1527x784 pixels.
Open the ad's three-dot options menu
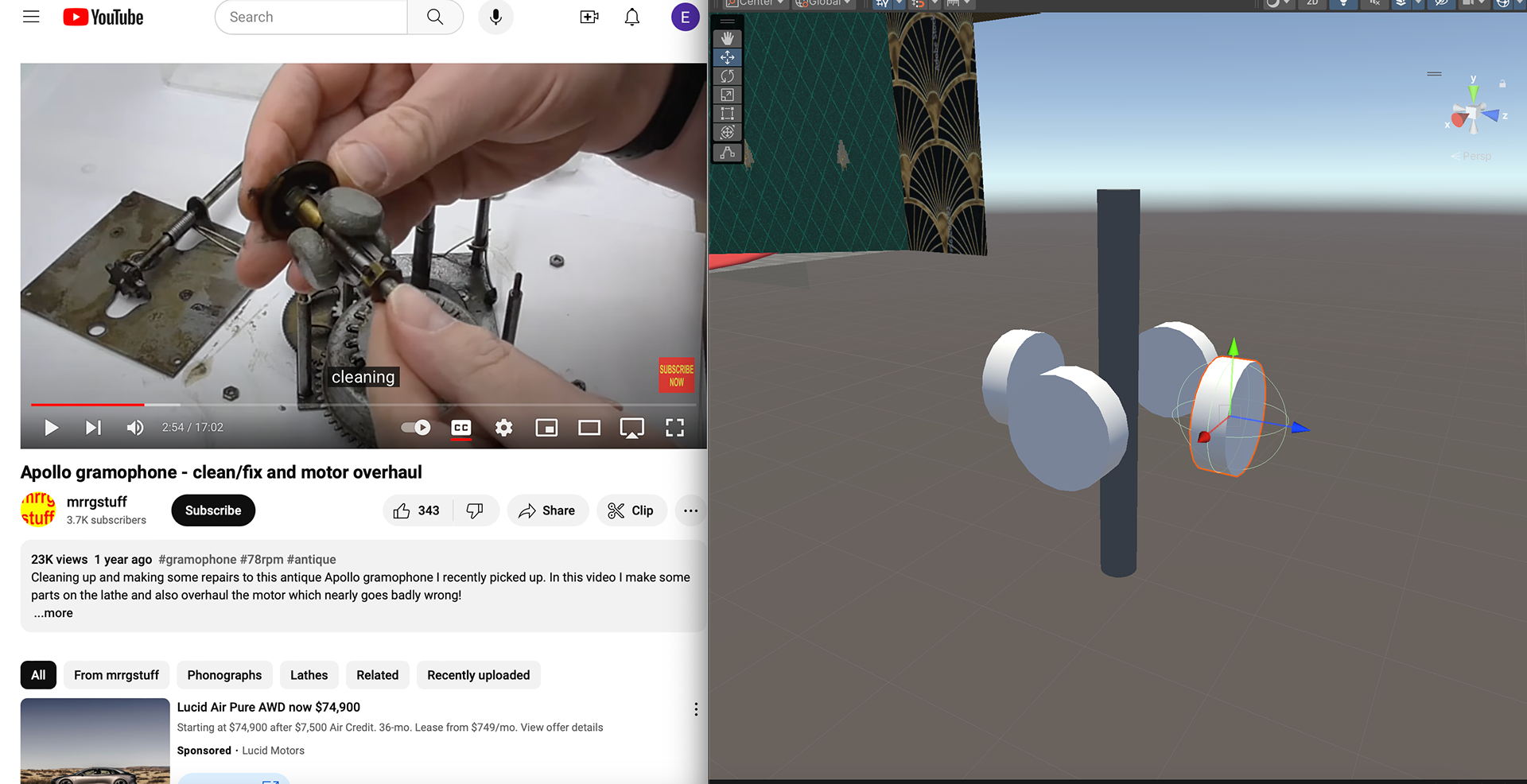pos(696,709)
